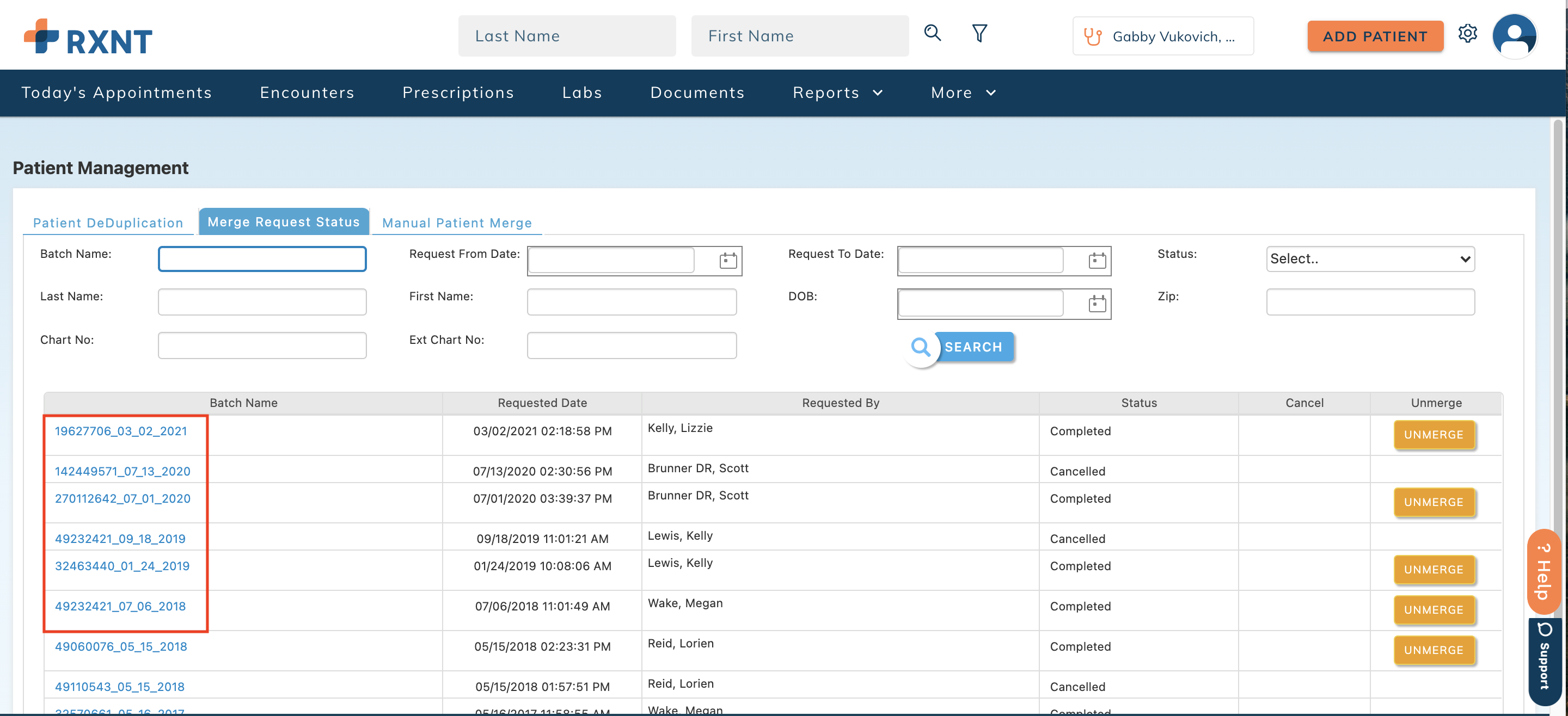Open batch link 32463440_01_24_2019
1568x716 pixels.
point(122,566)
